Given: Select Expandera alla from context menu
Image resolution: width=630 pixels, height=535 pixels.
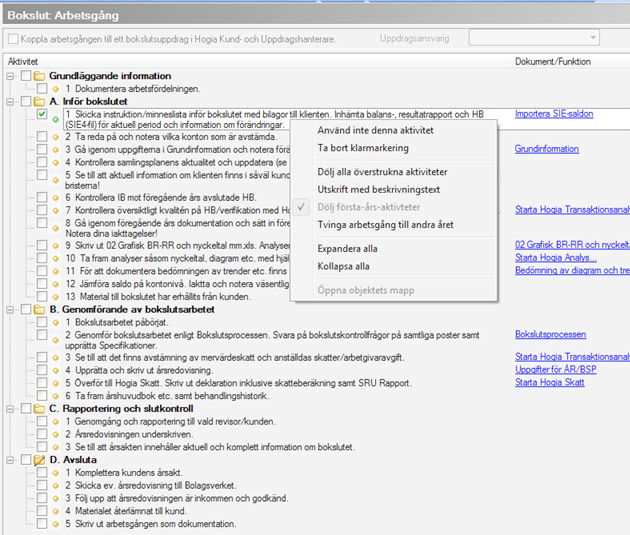Looking at the screenshot, I should click(x=347, y=249).
